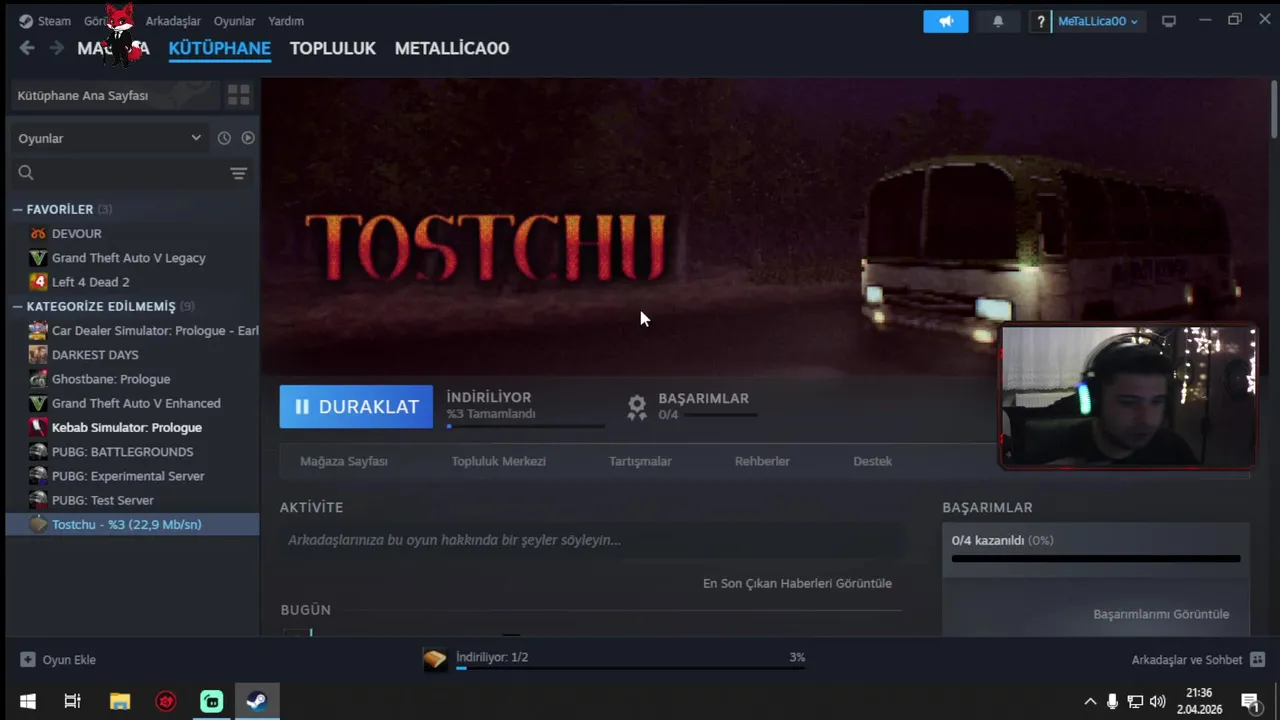Switch to the TOPLULUK tab
The image size is (1280, 720).
(x=333, y=48)
